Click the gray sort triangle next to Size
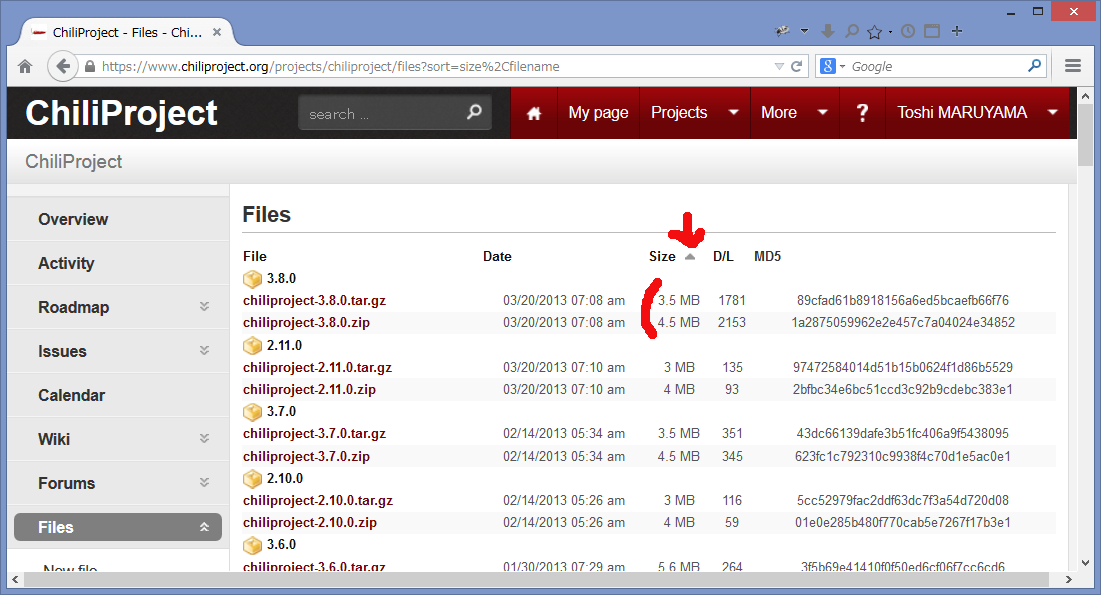Screen dimensions: 1101x595 click(690, 257)
